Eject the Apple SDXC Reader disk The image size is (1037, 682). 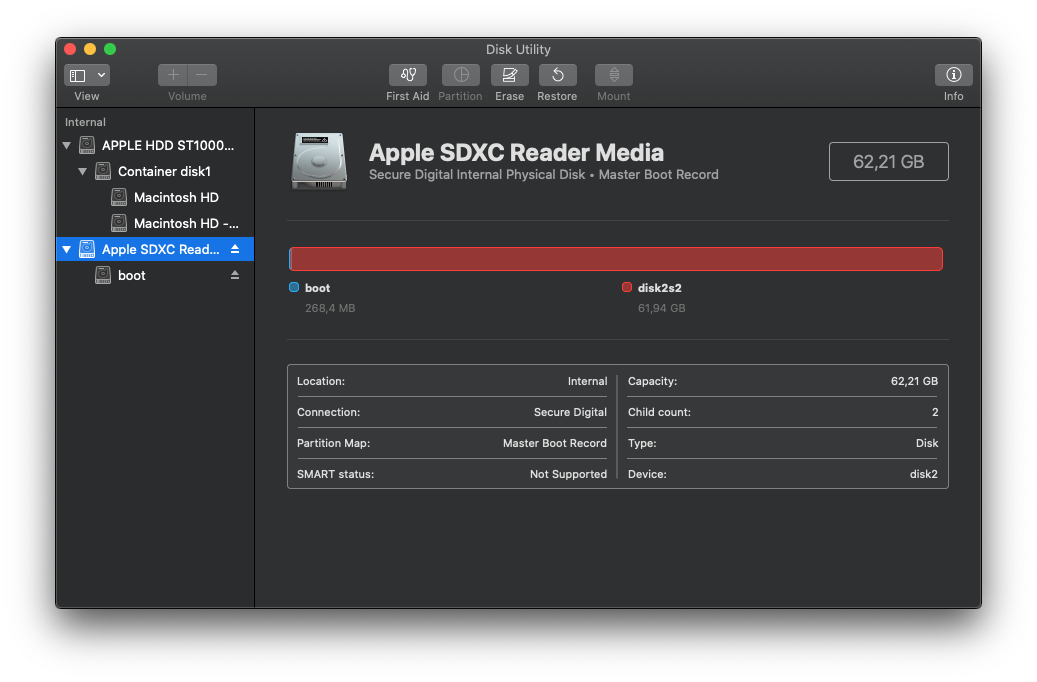point(235,249)
